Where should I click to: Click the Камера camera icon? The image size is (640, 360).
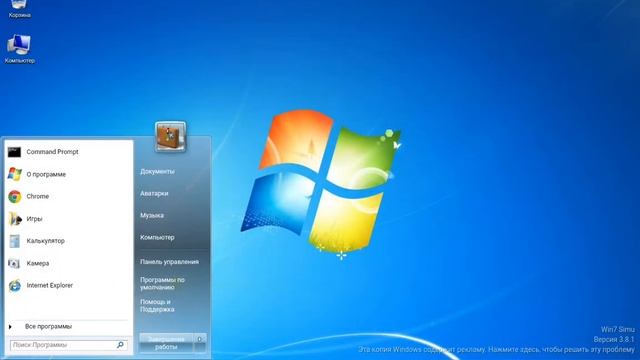(x=14, y=263)
